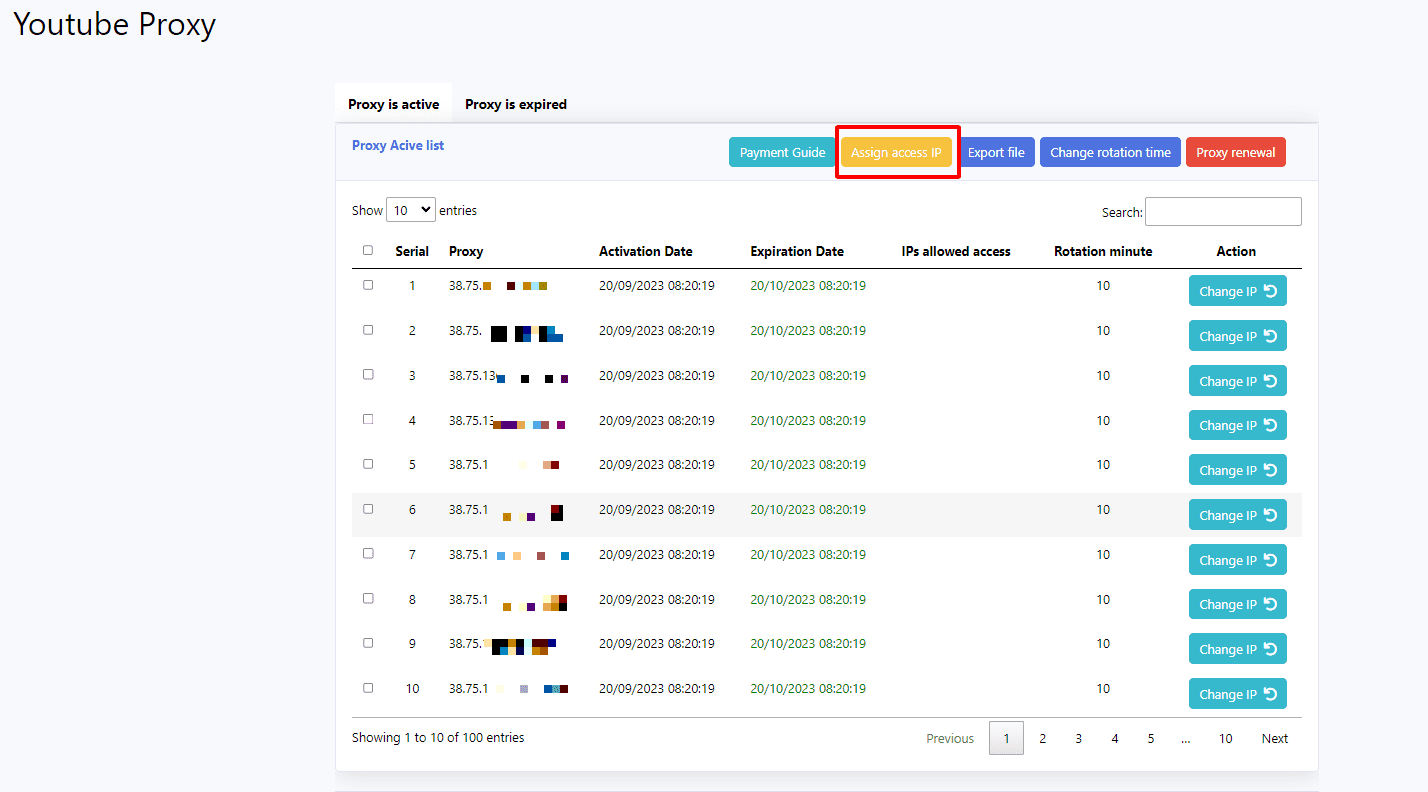Click the proxy address in serial 9 row
The height and width of the screenshot is (792, 1428).
tap(503, 644)
